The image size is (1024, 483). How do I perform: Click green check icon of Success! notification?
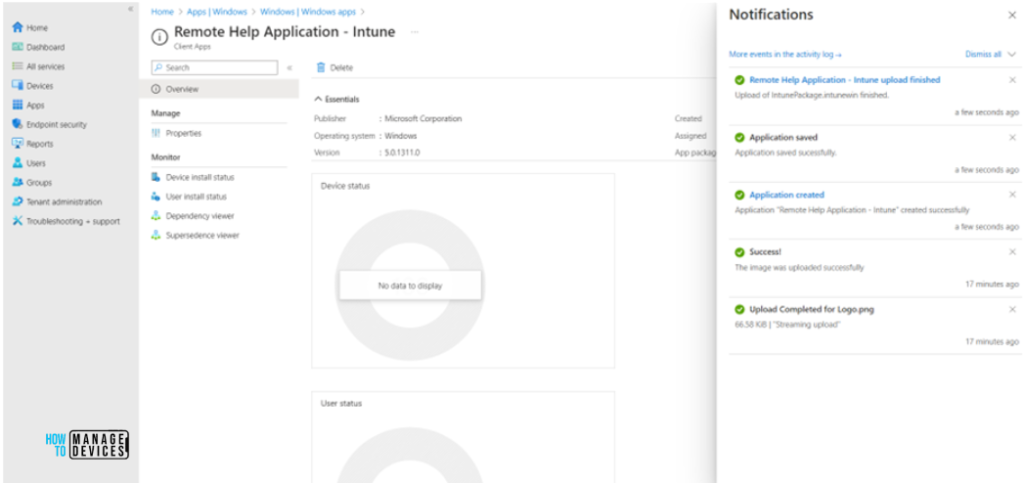[x=739, y=253]
